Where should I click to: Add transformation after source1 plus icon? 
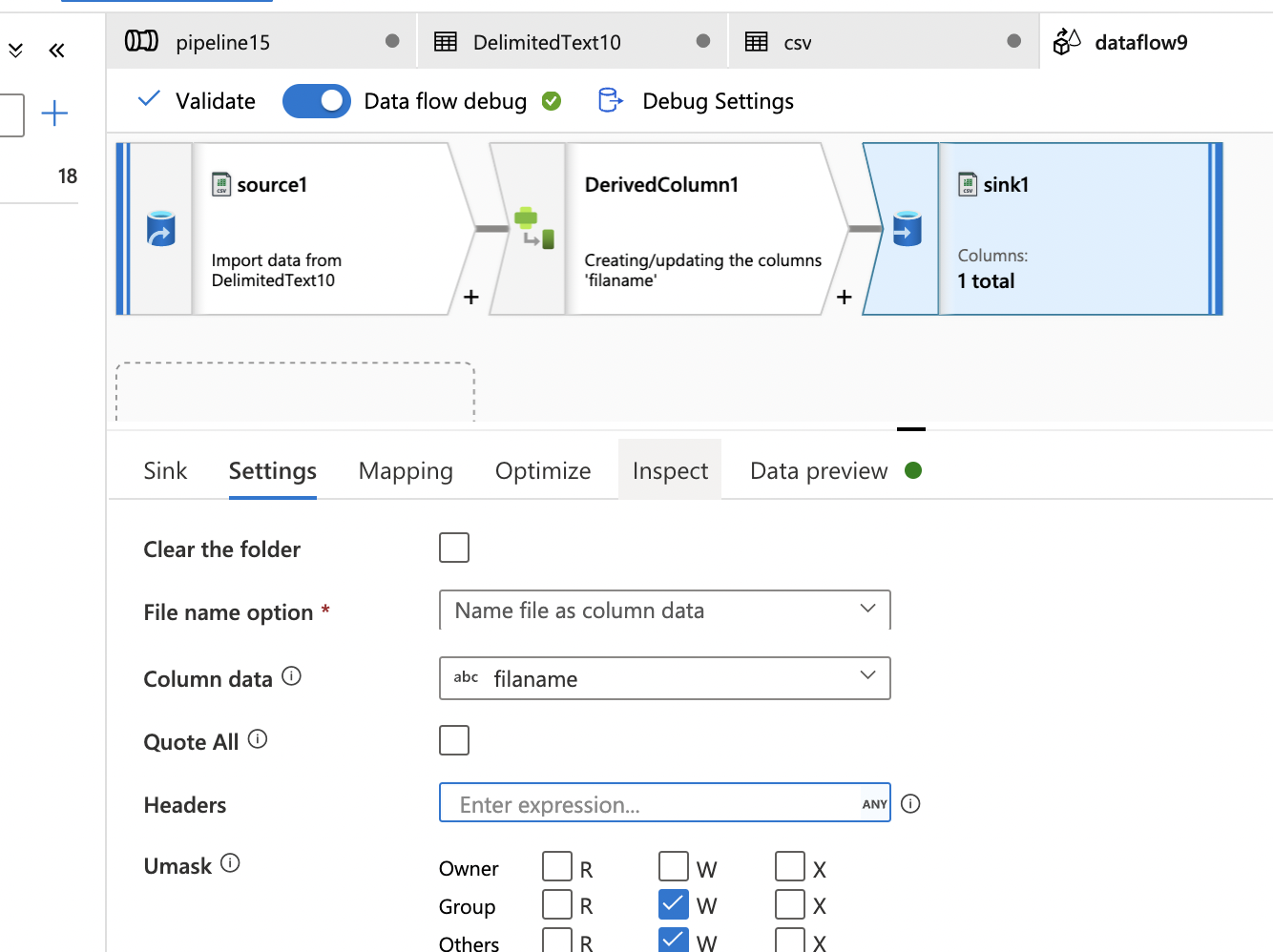tap(470, 298)
